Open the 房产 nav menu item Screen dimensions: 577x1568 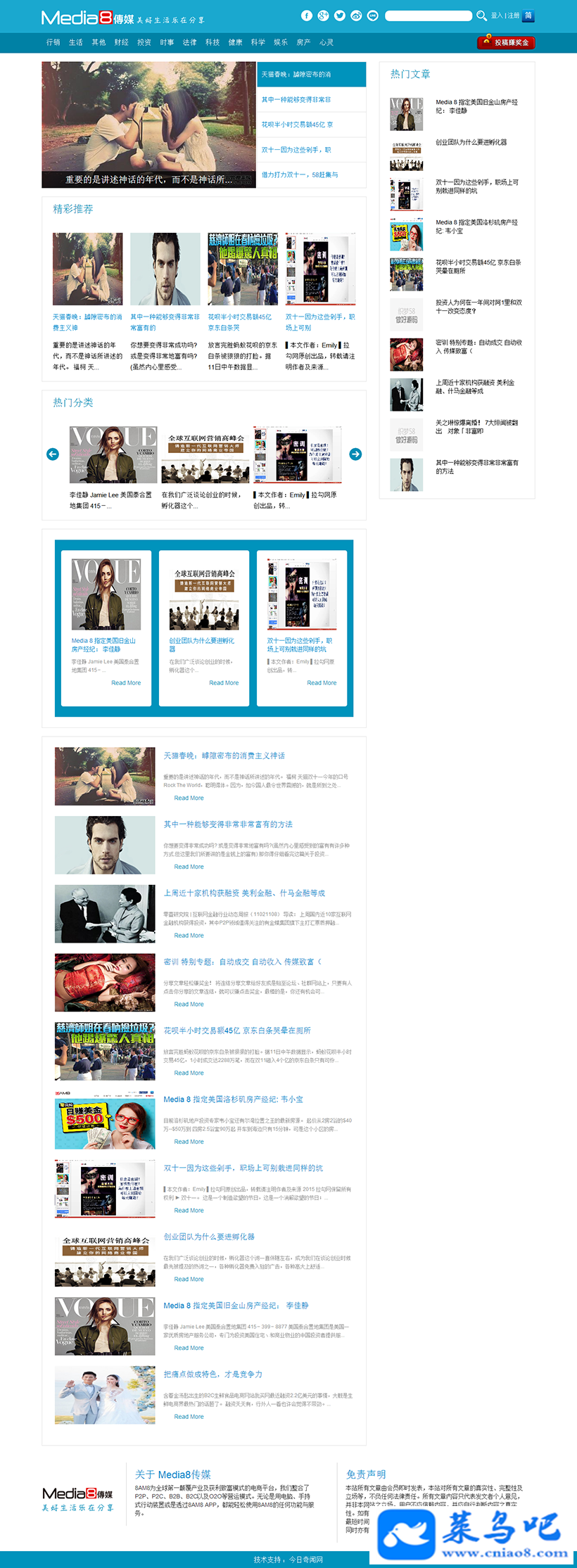click(x=303, y=42)
